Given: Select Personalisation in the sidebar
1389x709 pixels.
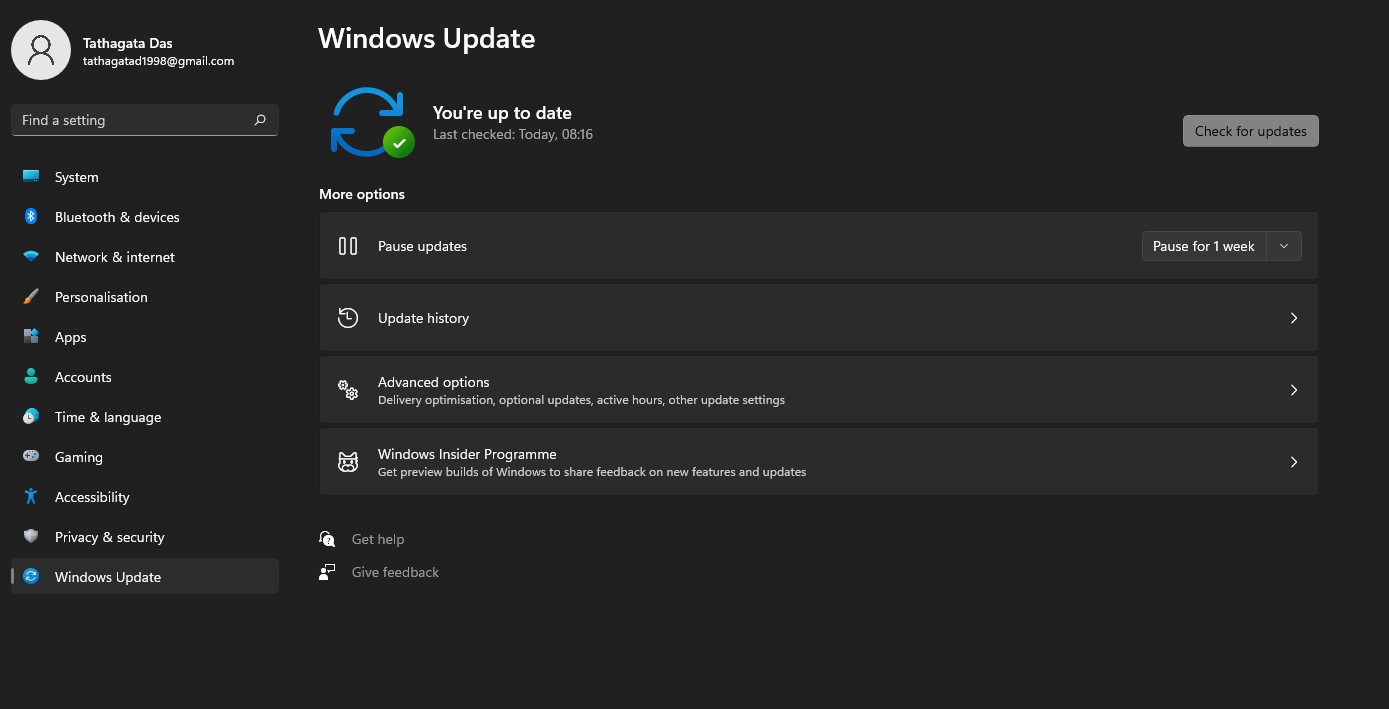Looking at the screenshot, I should (145, 297).
